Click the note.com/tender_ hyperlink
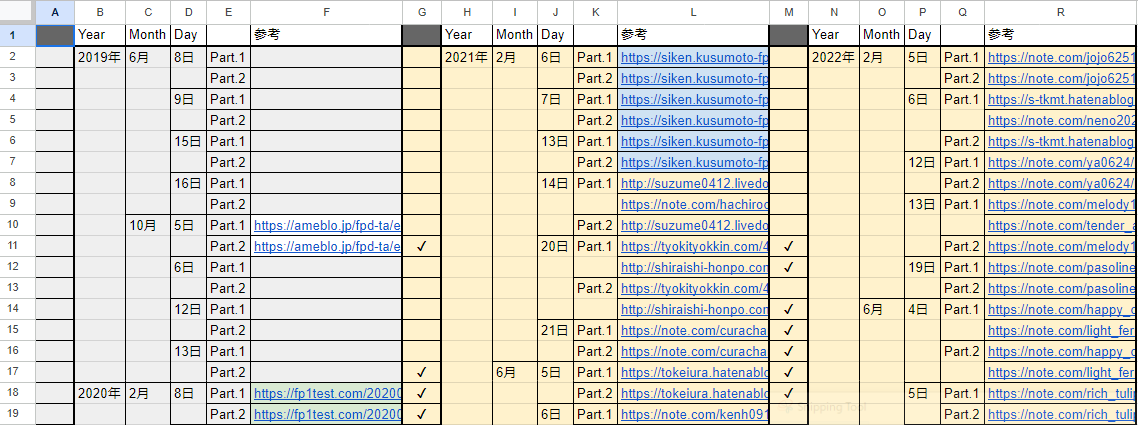The width and height of the screenshot is (1138, 425). [1060, 226]
